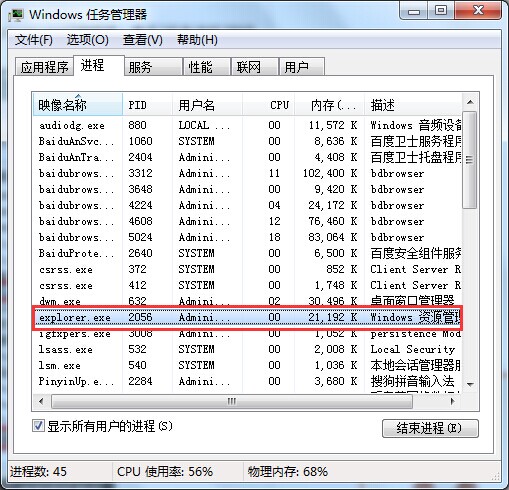509x490 pixels.
Task: Open the 查看(V) menu
Action: (143, 40)
